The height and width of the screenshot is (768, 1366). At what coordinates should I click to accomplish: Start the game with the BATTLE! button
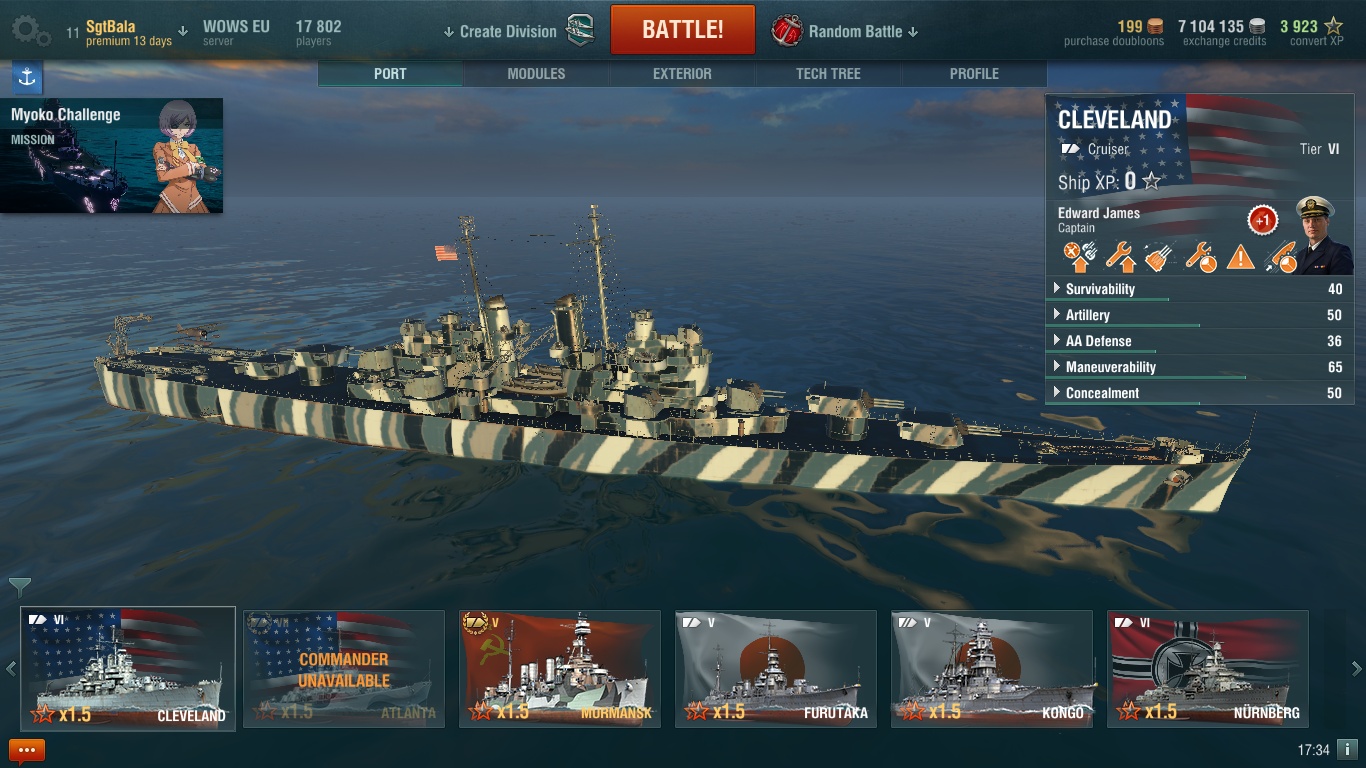(x=683, y=29)
